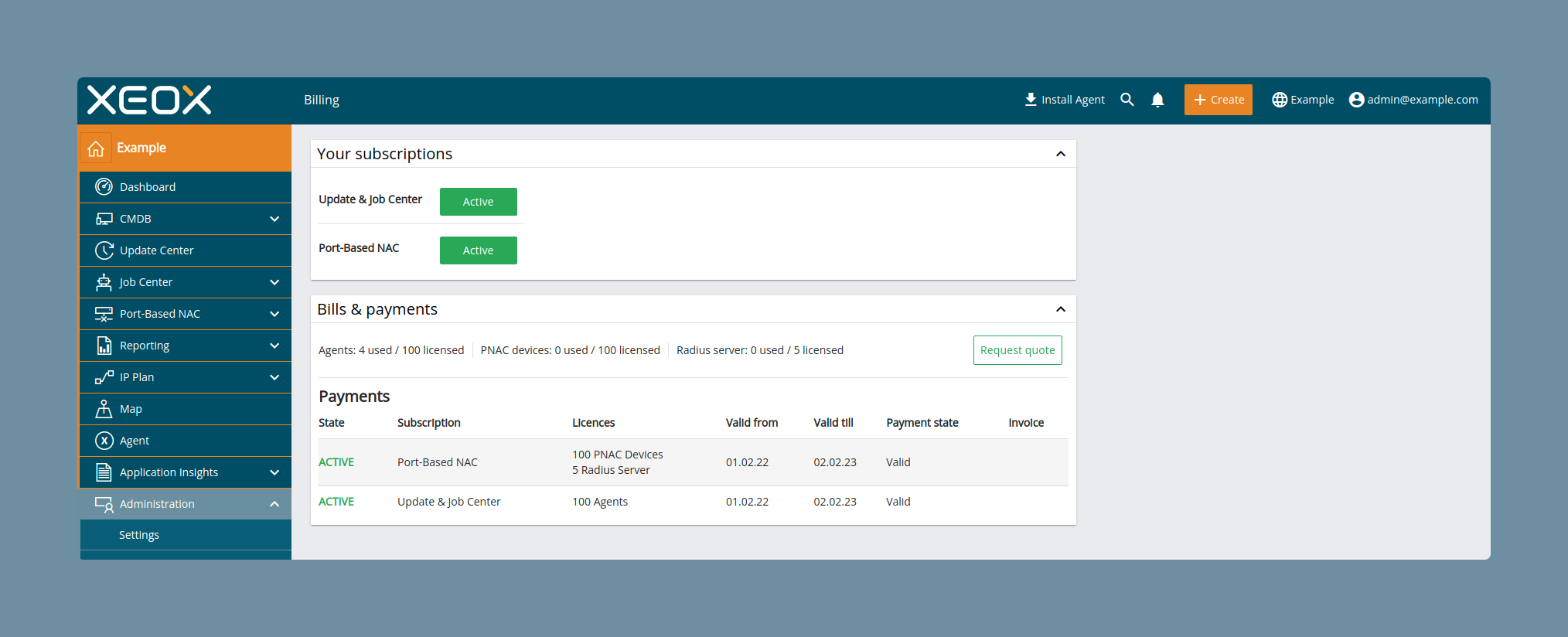Viewport: 1568px width, 637px height.
Task: Expand the Reporting chevron
Action: [x=274, y=346]
